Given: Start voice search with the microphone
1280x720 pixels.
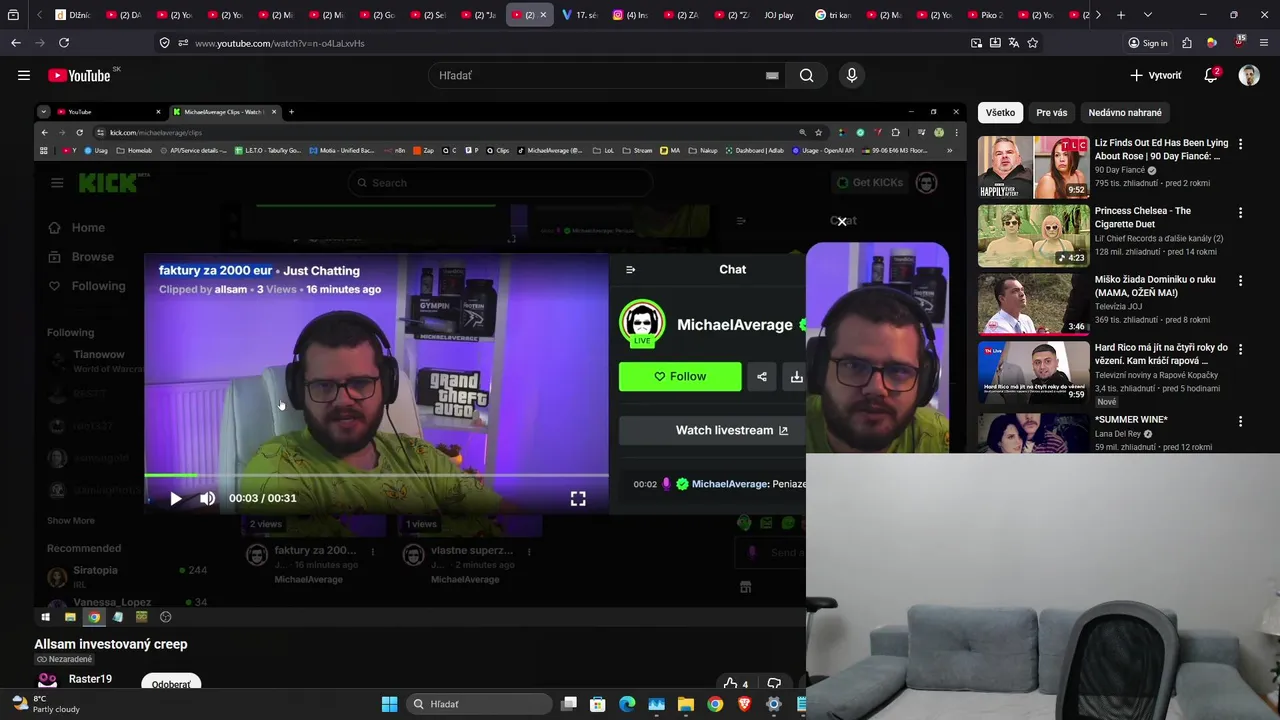Looking at the screenshot, I should (852, 75).
